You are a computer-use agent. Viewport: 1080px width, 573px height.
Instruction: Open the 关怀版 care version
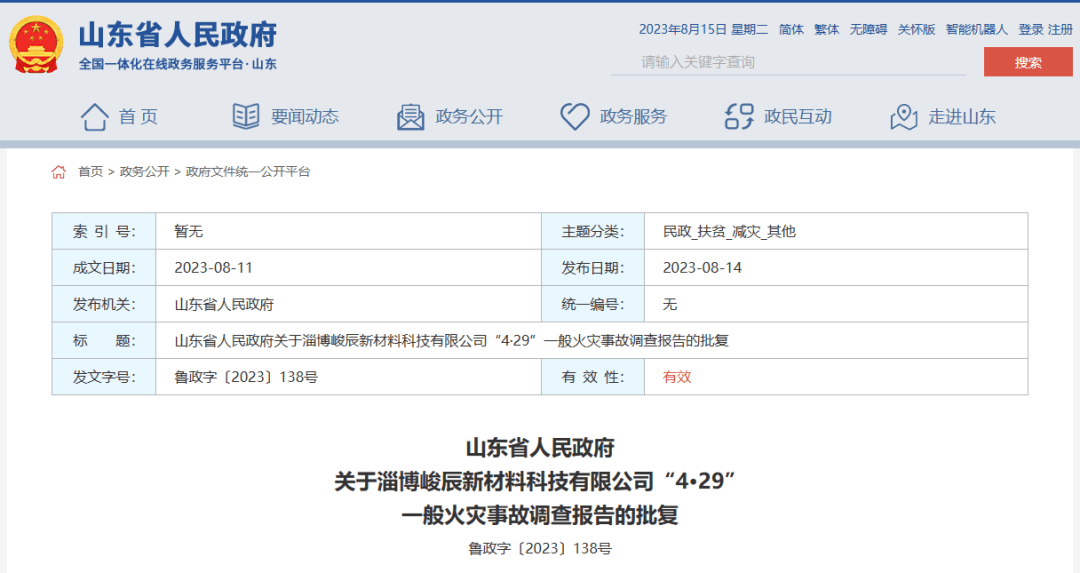coord(916,30)
